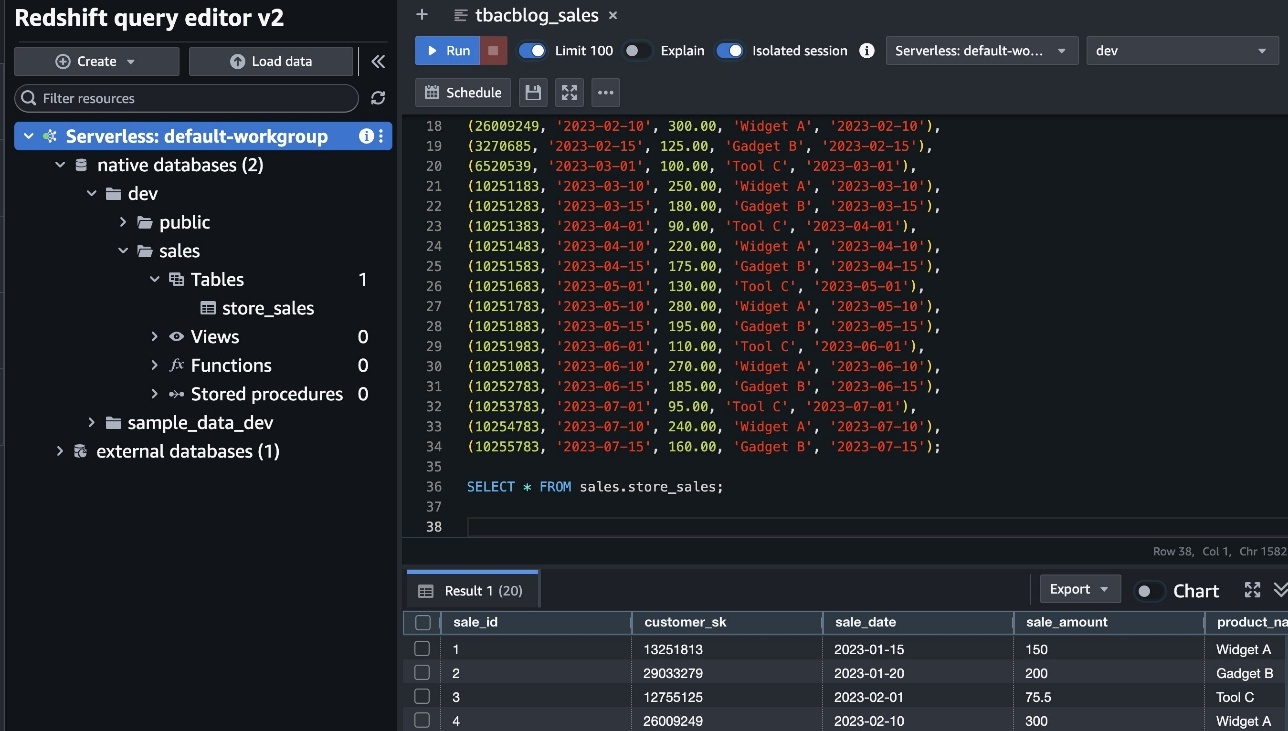Click cell value 29033279
This screenshot has width=1288, height=731.
(x=673, y=673)
